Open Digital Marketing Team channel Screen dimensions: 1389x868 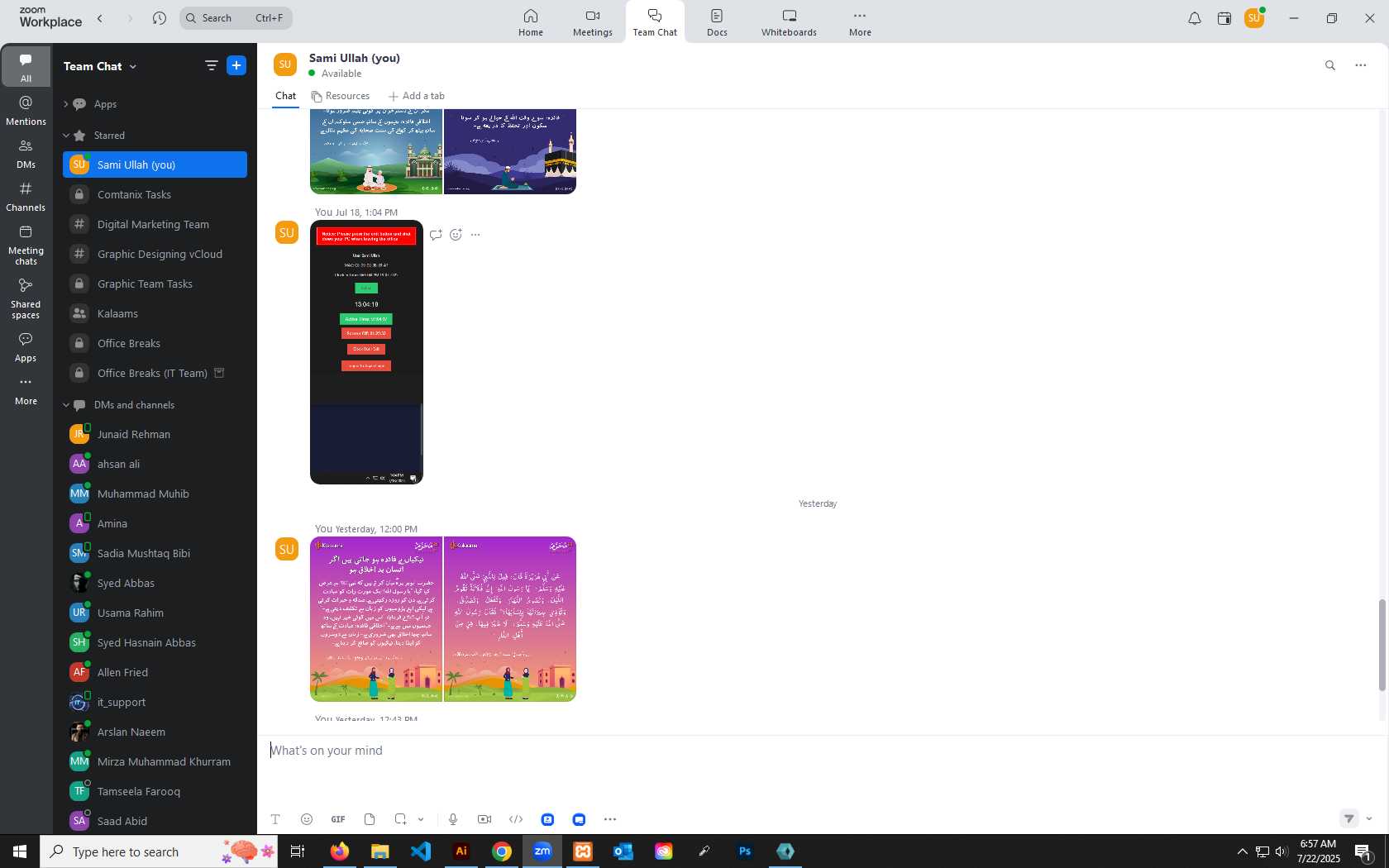[x=155, y=224]
